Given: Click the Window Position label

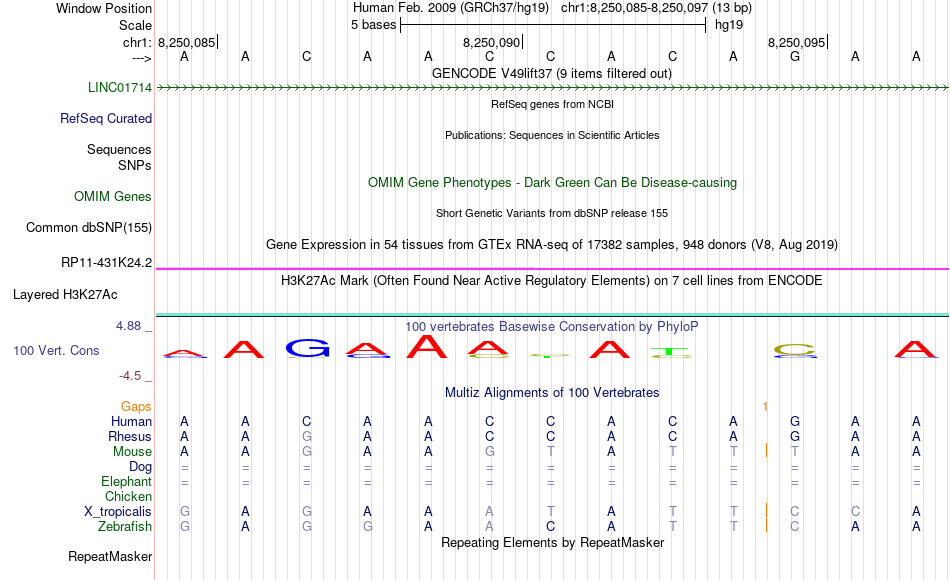Looking at the screenshot, I should click(x=104, y=8).
